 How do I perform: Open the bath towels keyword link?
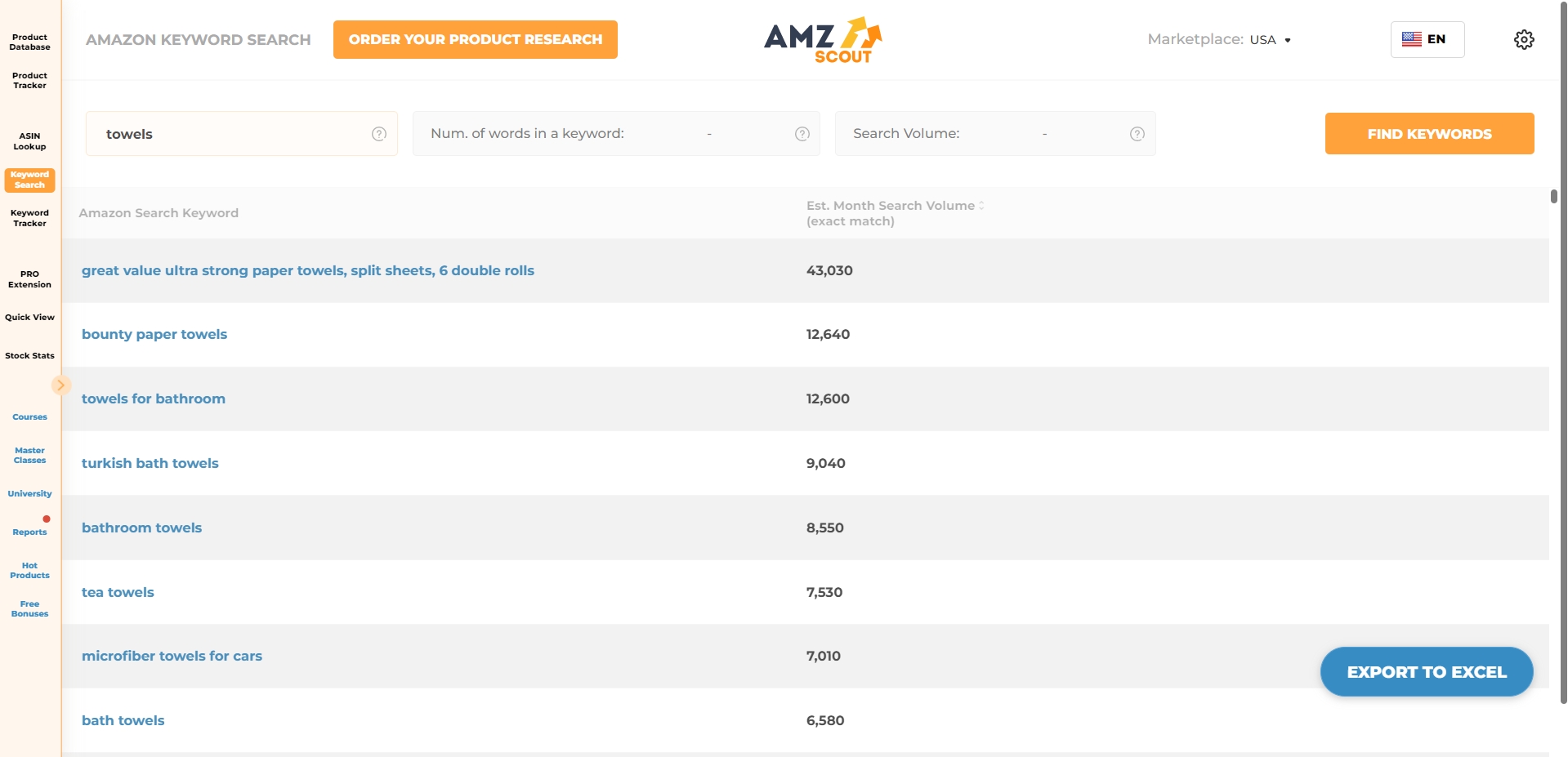123,720
